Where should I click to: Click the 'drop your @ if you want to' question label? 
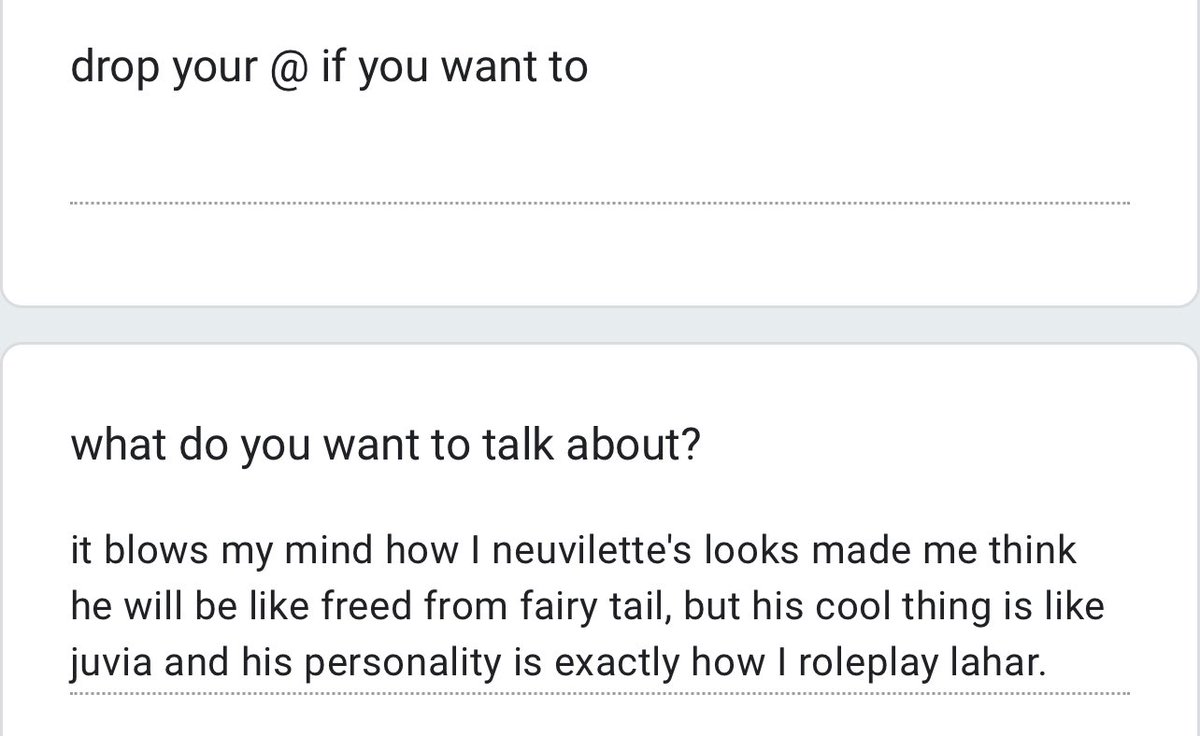pos(329,69)
